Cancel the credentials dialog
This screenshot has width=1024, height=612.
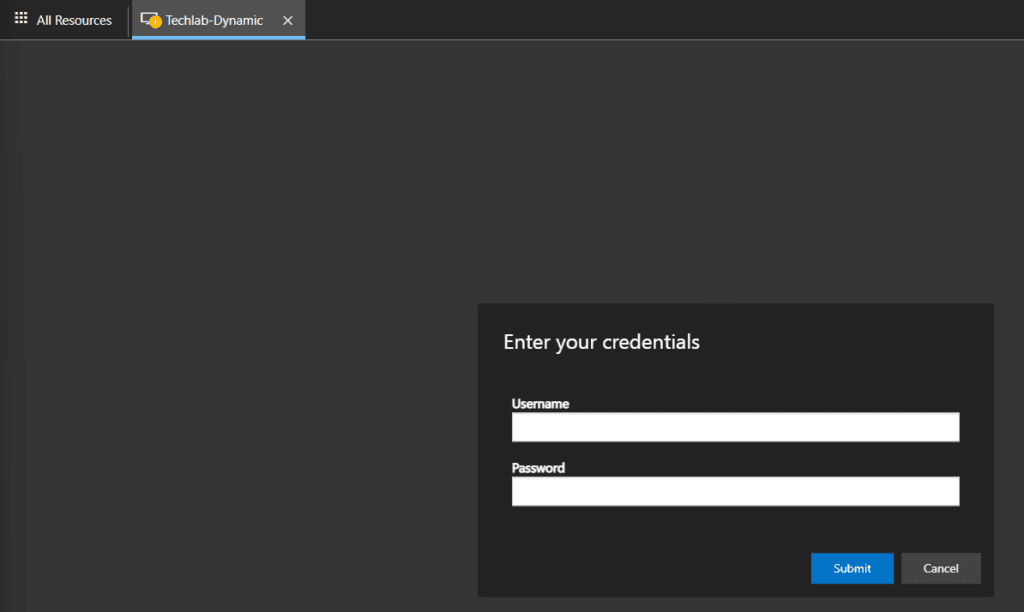(940, 568)
